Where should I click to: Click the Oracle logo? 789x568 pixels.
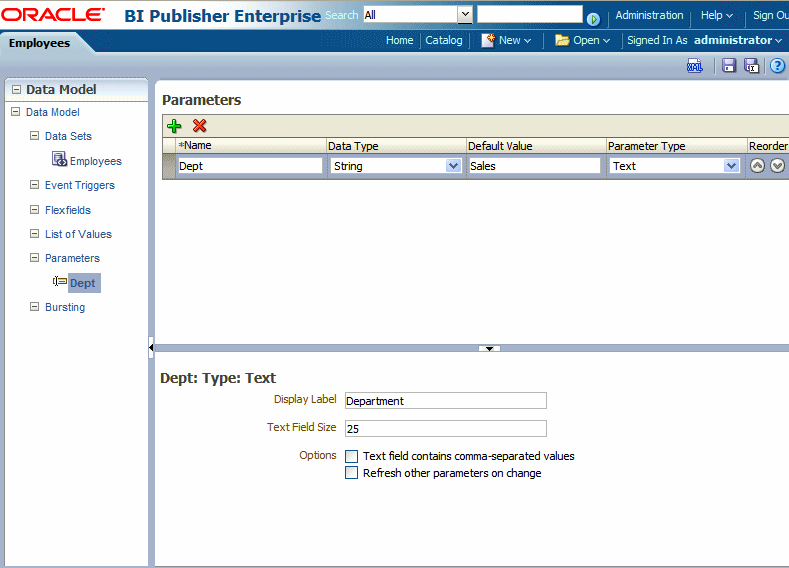(x=53, y=14)
